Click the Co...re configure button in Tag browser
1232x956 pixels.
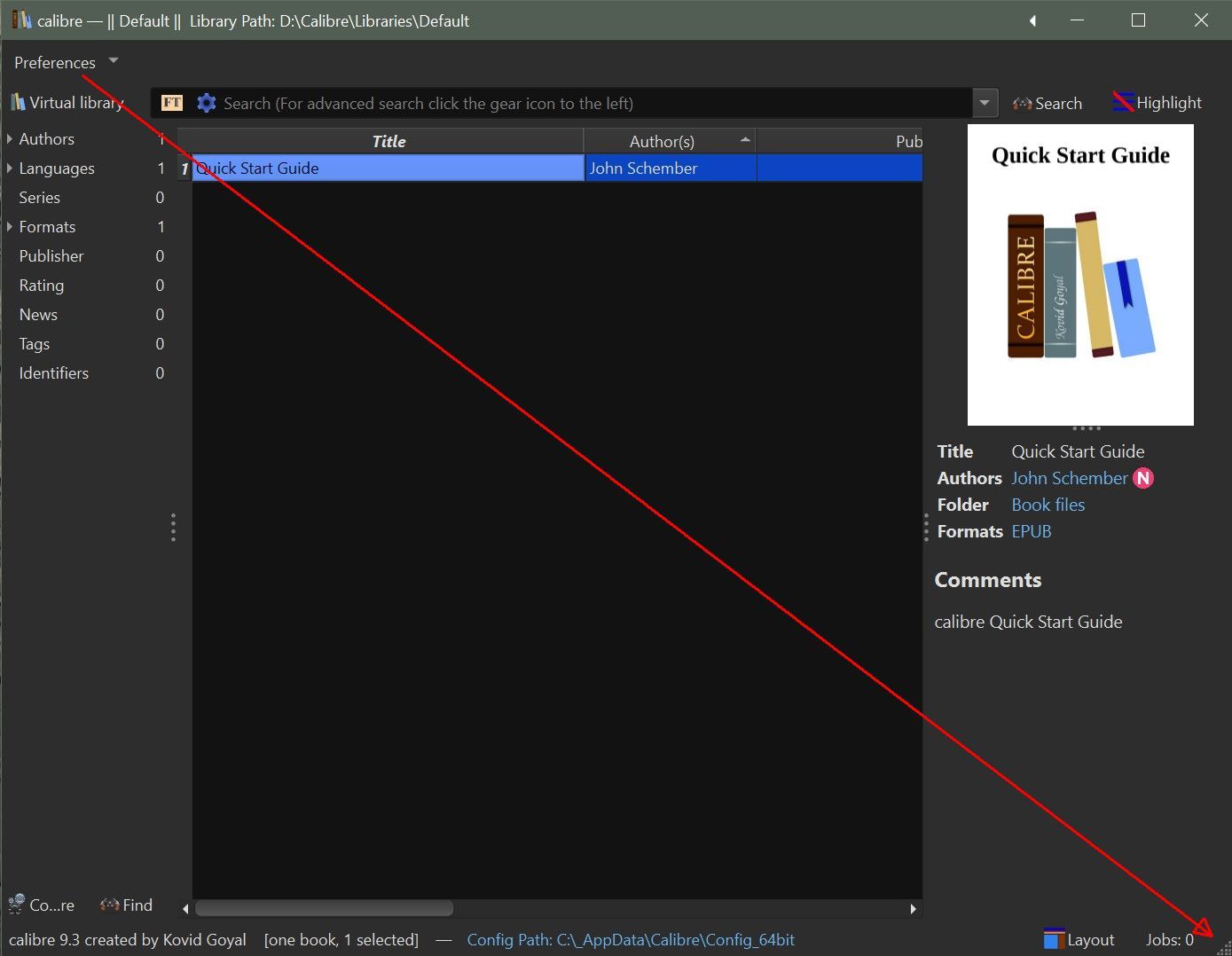click(42, 905)
